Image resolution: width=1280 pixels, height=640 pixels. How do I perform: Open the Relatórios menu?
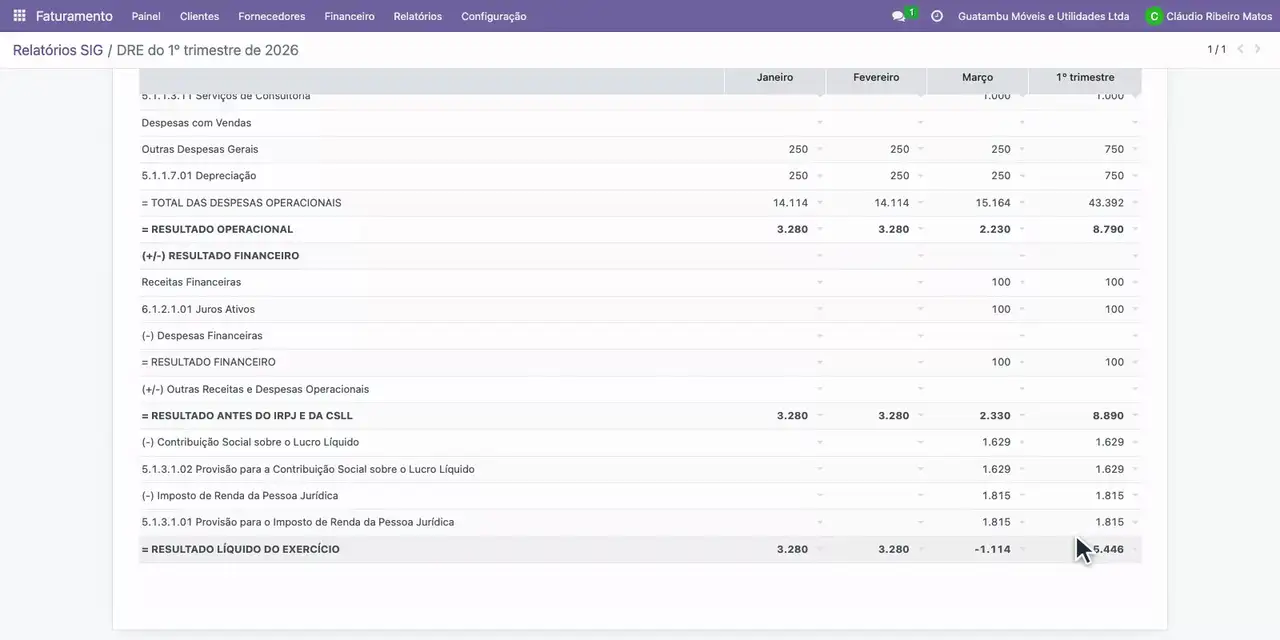pyautogui.click(x=417, y=16)
